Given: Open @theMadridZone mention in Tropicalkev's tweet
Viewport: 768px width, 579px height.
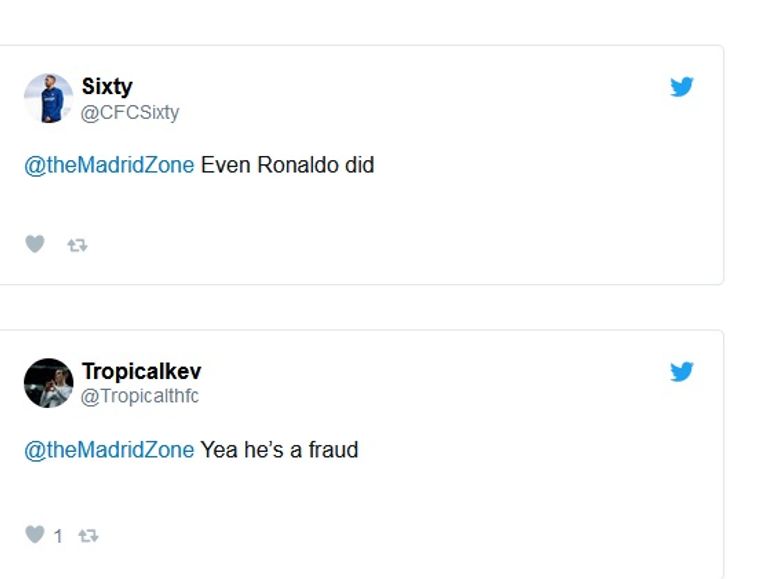Looking at the screenshot, I should point(109,450).
